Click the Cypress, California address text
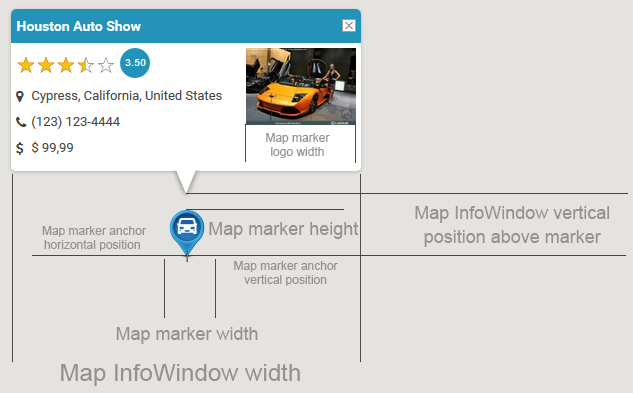The image size is (633, 393). click(x=127, y=96)
